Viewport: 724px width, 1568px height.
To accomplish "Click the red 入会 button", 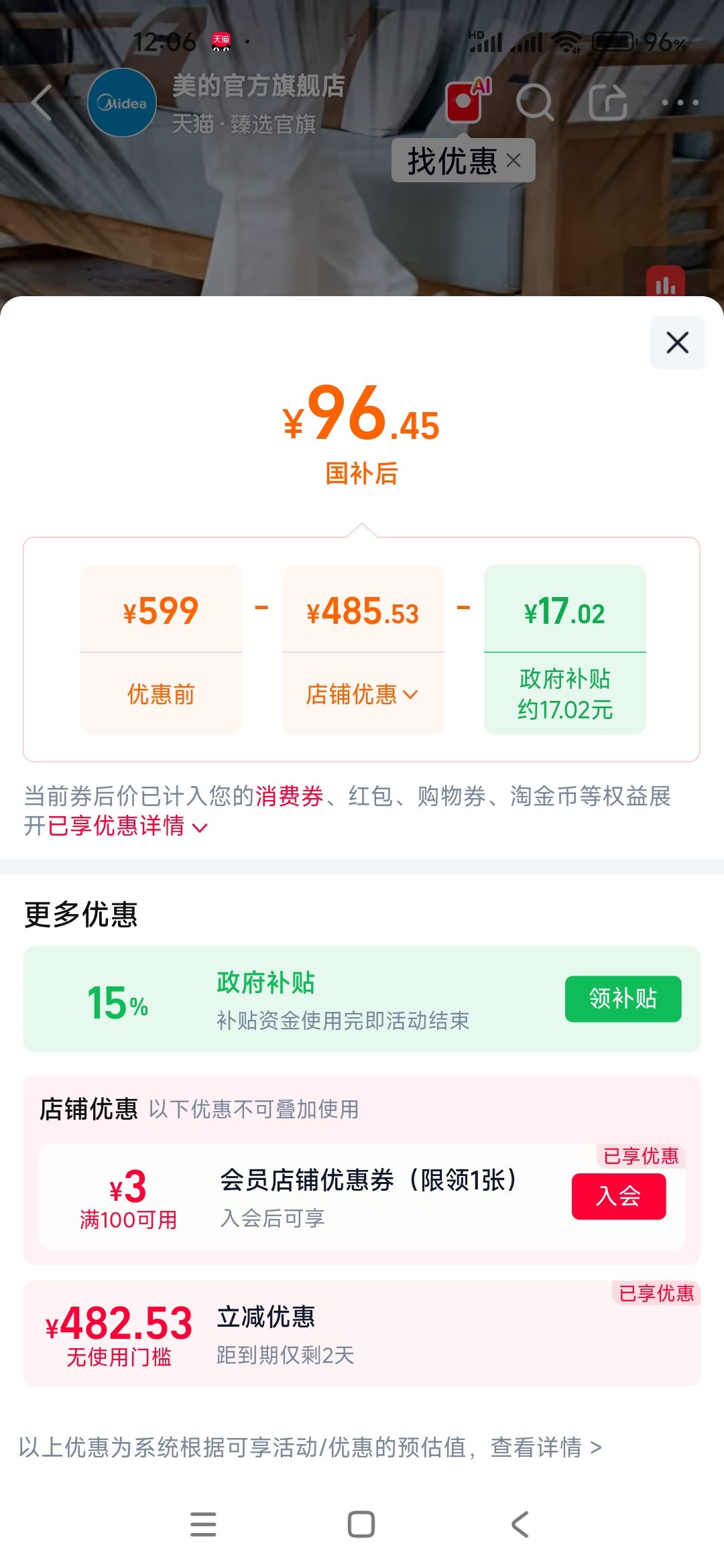I will point(619,1196).
